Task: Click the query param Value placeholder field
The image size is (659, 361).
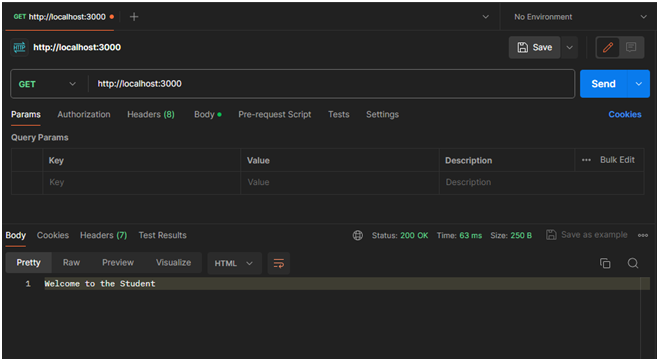Action: pyautogui.click(x=340, y=182)
